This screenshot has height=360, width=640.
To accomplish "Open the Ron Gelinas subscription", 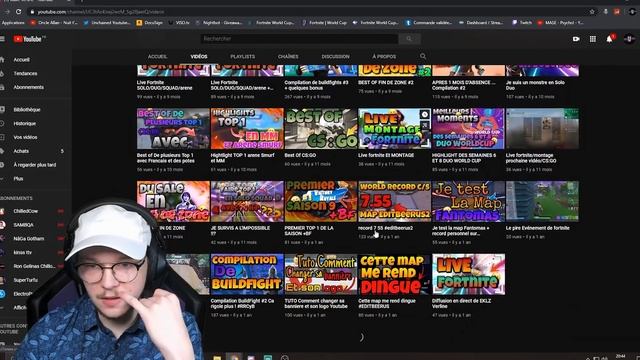I will coord(33,266).
